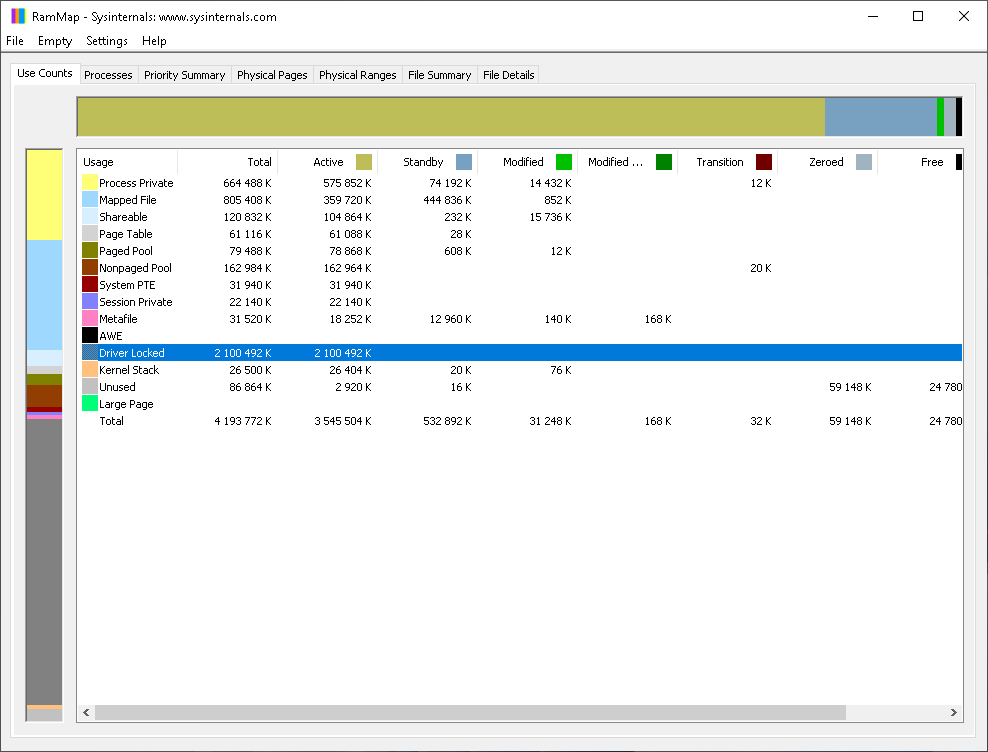Viewport: 988px width, 752px height.
Task: Open the File Summary tab
Action: click(439, 75)
